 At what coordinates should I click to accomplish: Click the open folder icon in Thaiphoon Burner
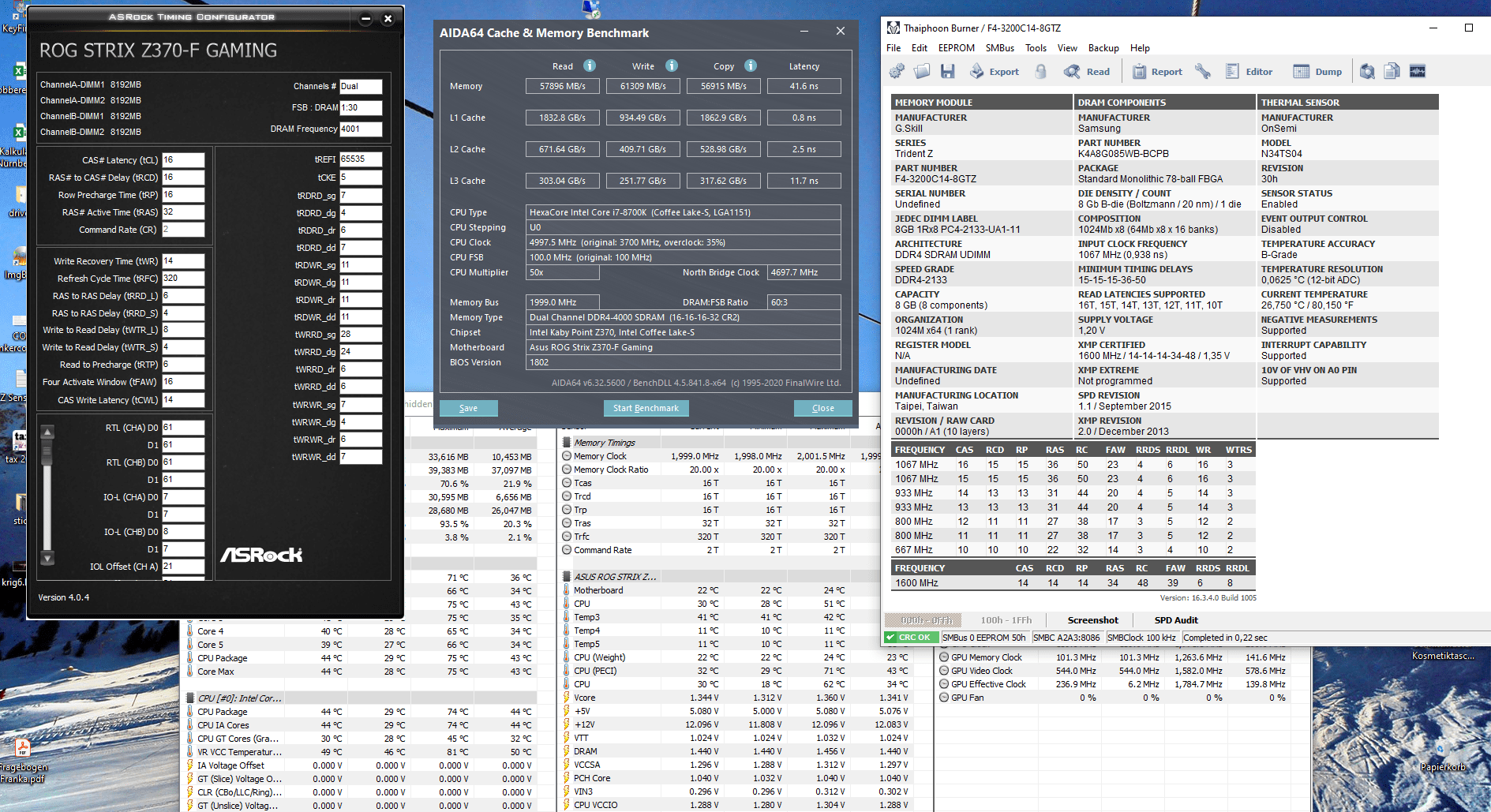pyautogui.click(x=922, y=72)
